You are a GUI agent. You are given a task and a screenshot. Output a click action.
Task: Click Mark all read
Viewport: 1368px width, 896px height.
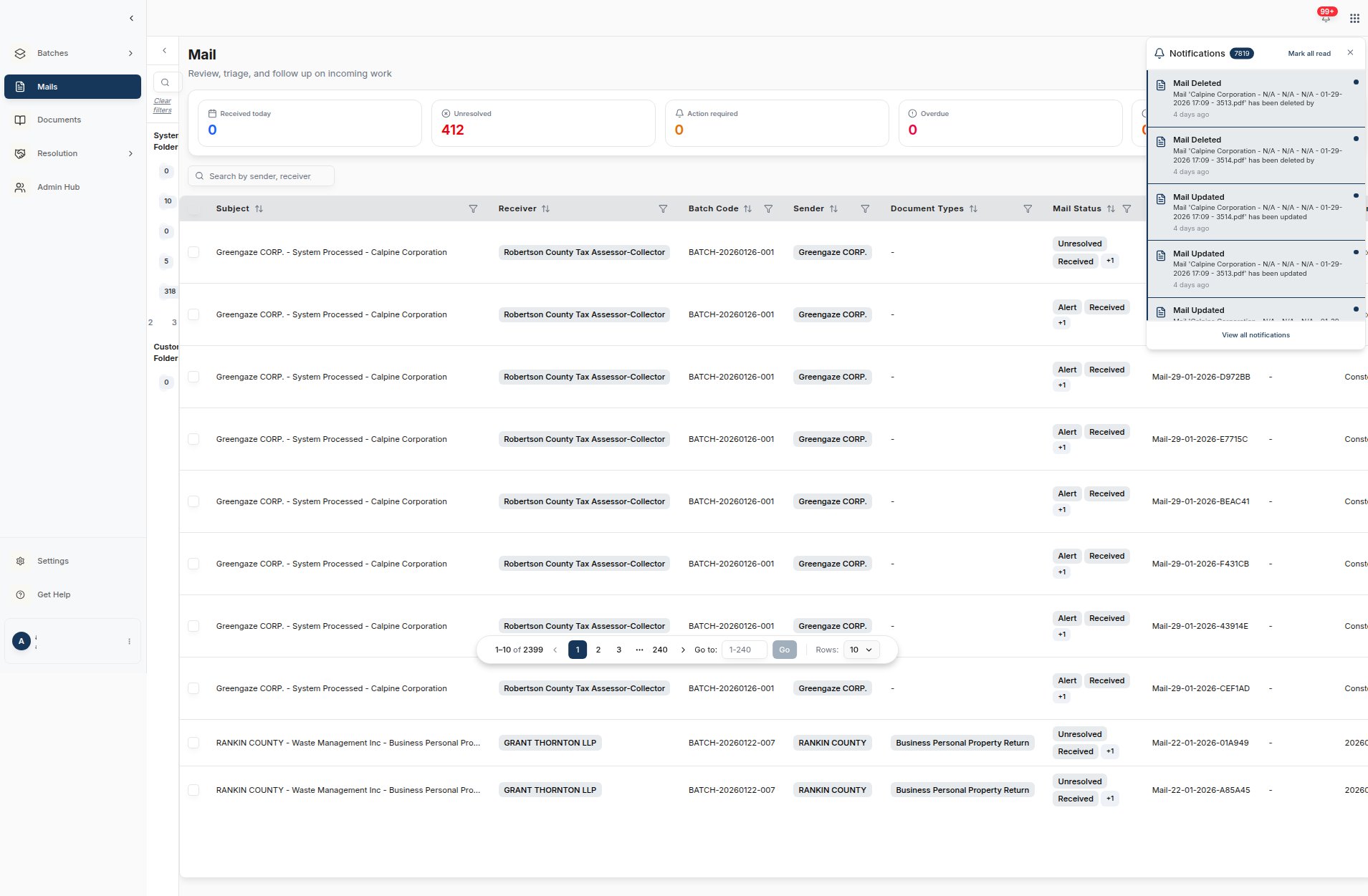[1309, 54]
